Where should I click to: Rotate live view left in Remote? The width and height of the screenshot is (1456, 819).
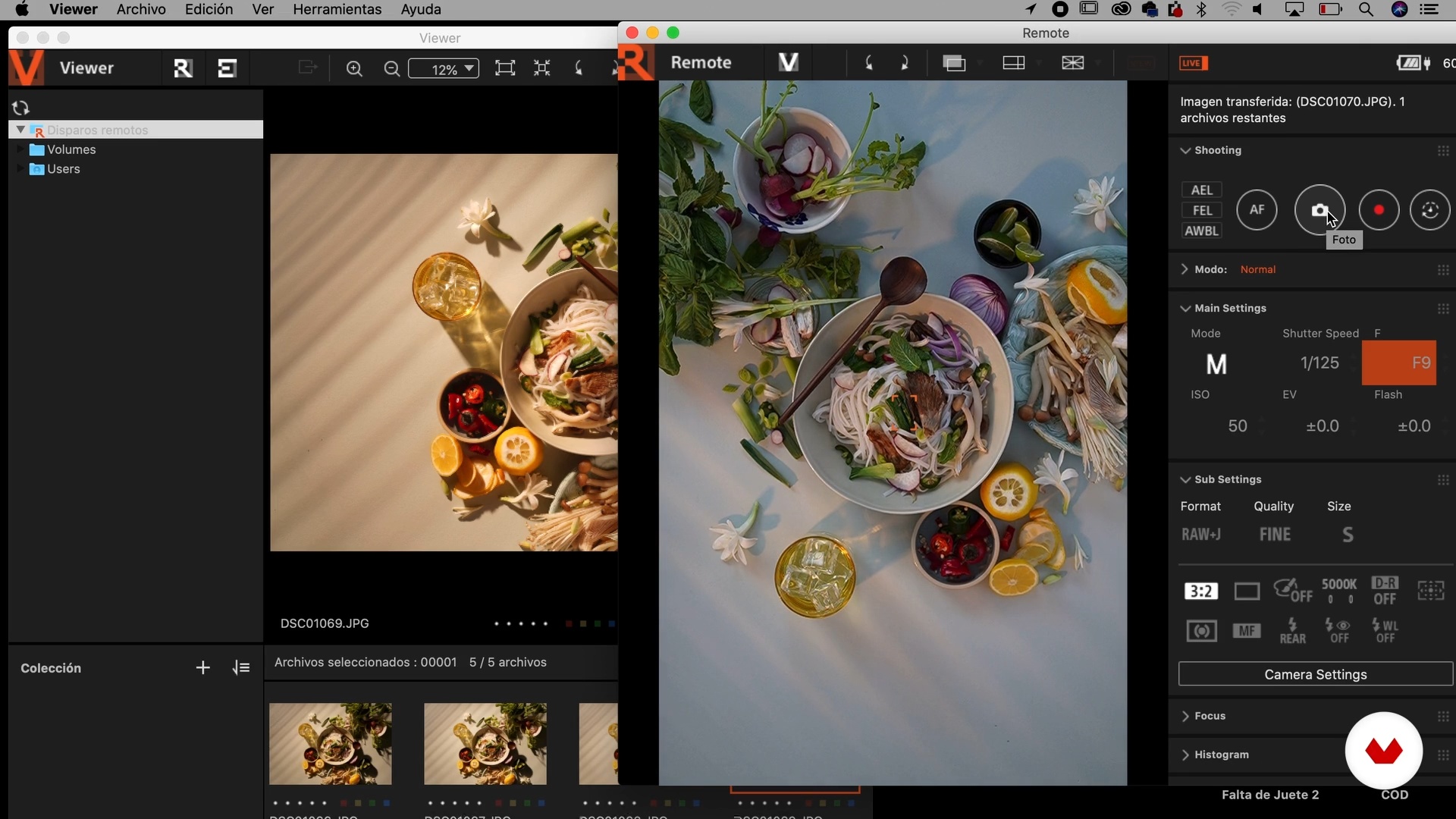coord(869,63)
